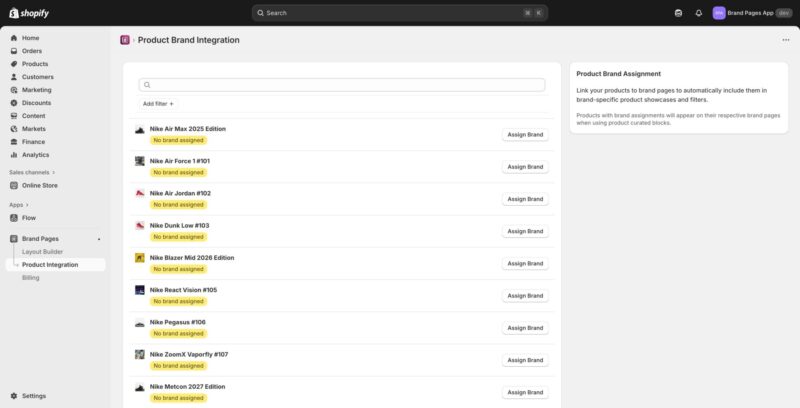Viewport: 800px width, 408px height.
Task: Open Layout Builder submenu item
Action: (x=42, y=252)
